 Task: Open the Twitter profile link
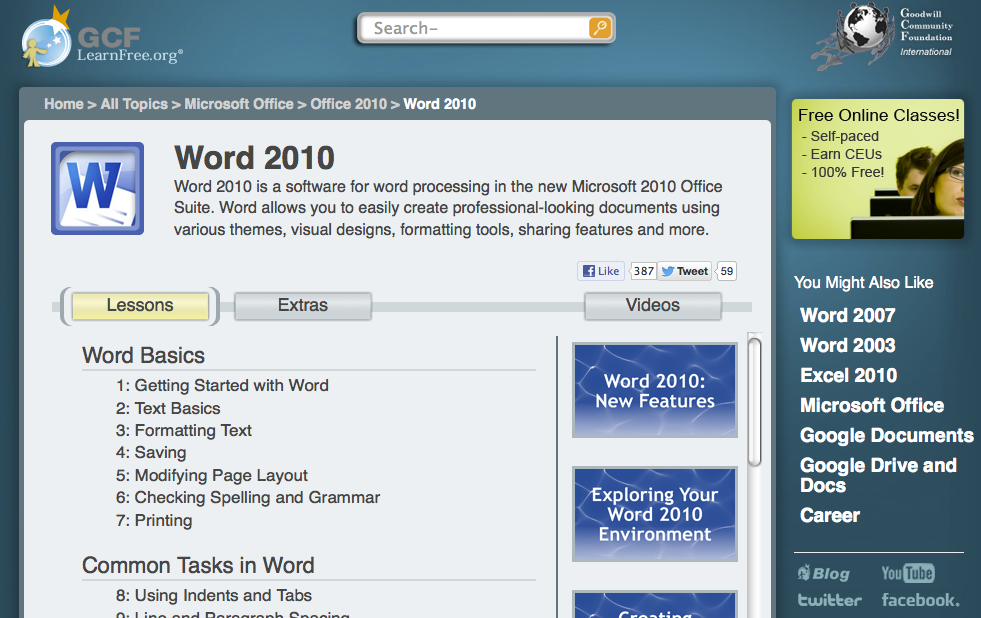coord(830,600)
